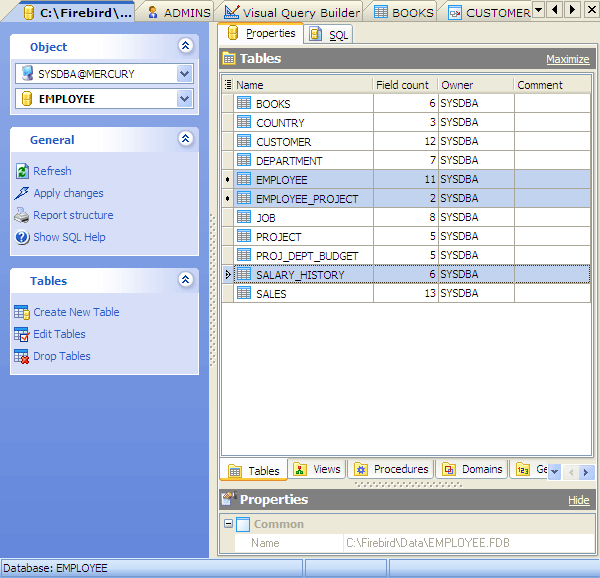Select the Tables bottom tab
The height and width of the screenshot is (578, 600).
(x=254, y=470)
